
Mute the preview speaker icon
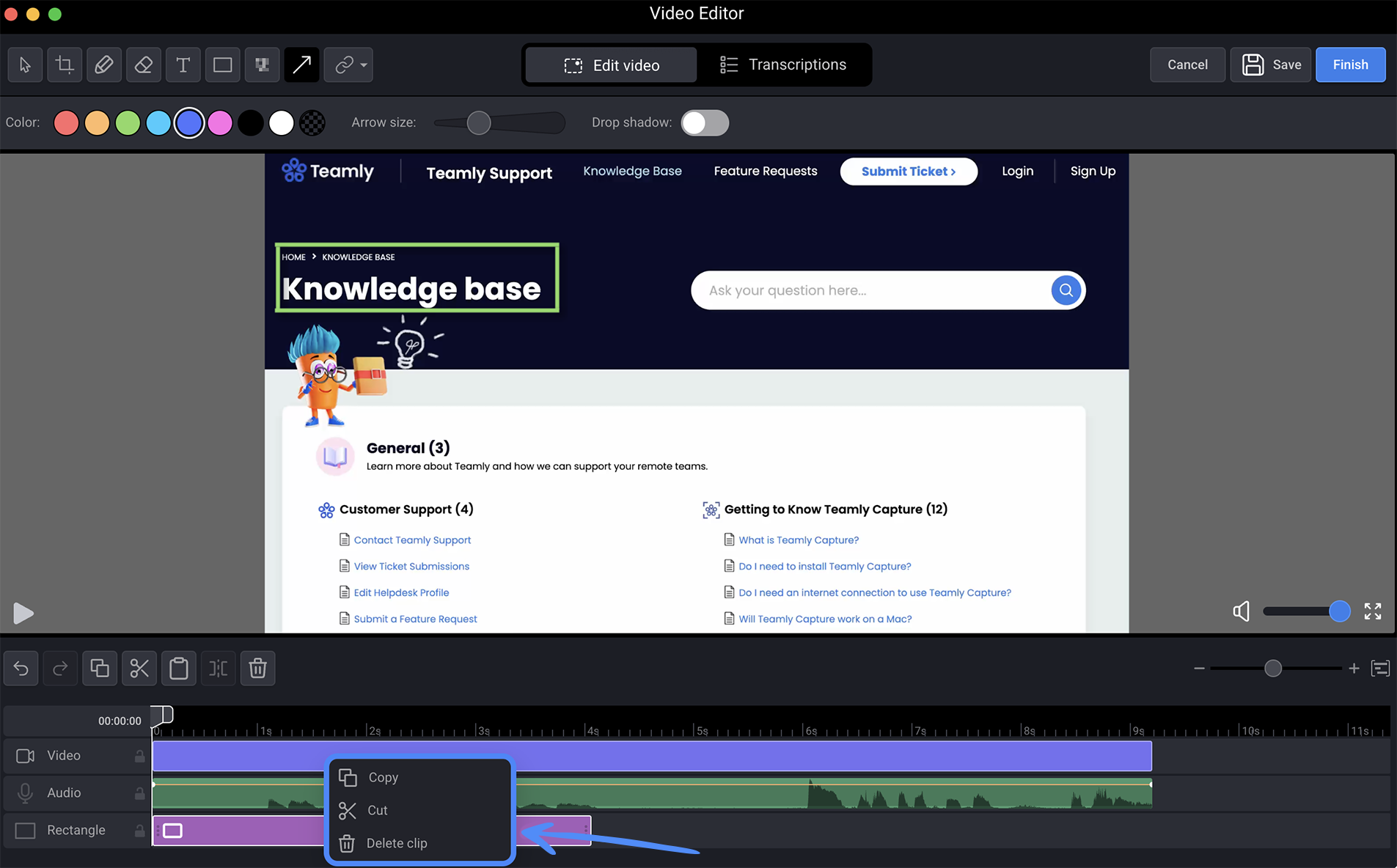coord(1242,611)
